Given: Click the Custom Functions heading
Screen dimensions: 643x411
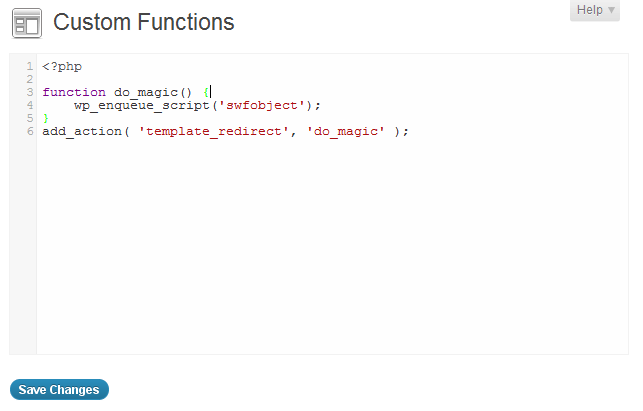Looking at the screenshot, I should 144,22.
